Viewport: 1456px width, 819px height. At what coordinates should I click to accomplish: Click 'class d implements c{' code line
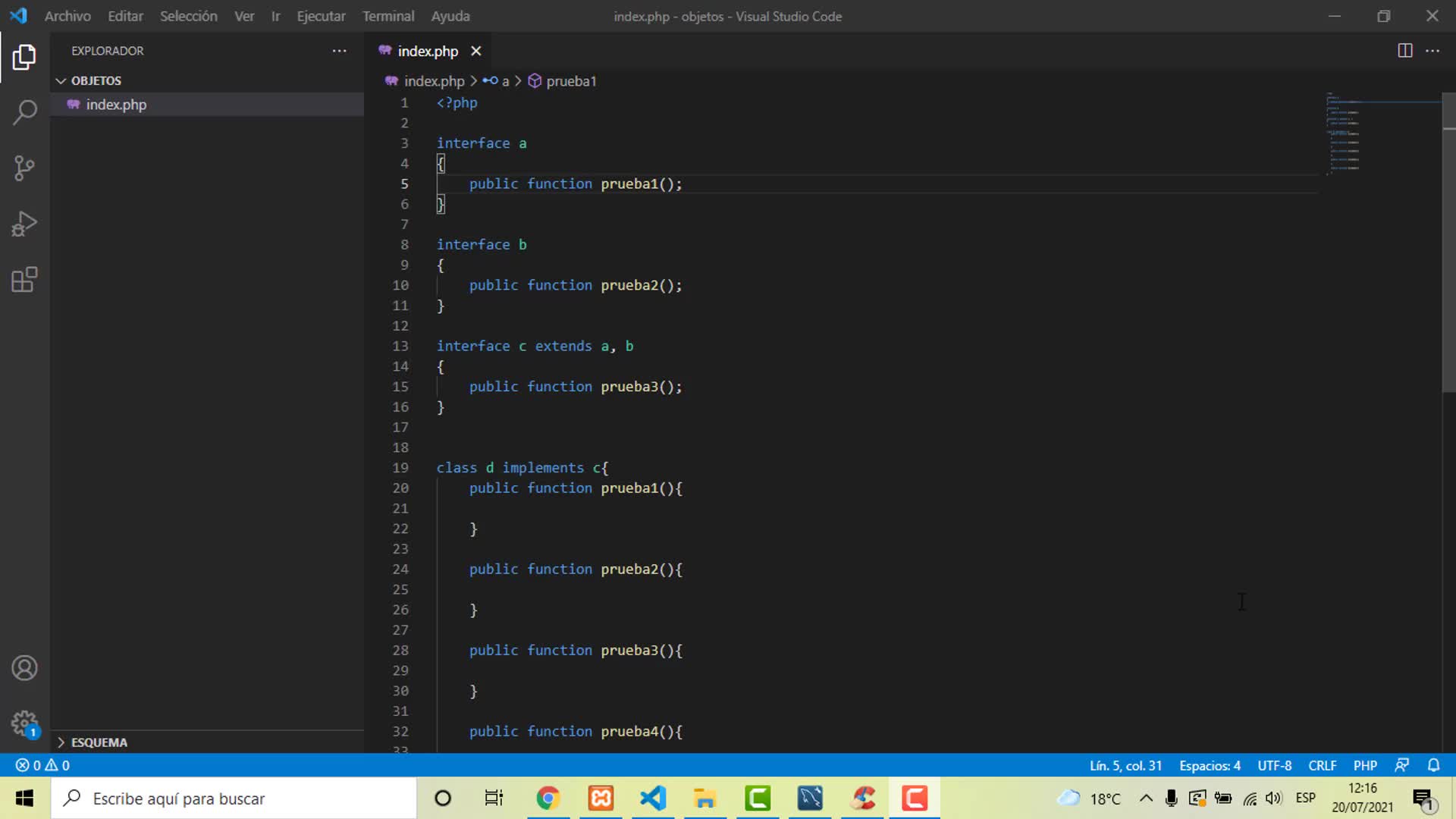[522, 468]
